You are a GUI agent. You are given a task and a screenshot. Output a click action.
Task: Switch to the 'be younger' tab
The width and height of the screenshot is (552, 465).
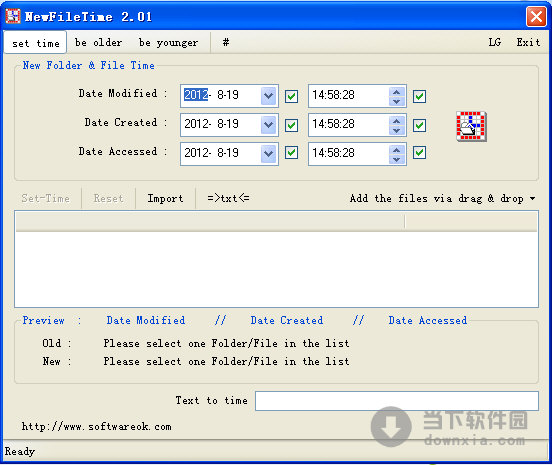[x=169, y=43]
